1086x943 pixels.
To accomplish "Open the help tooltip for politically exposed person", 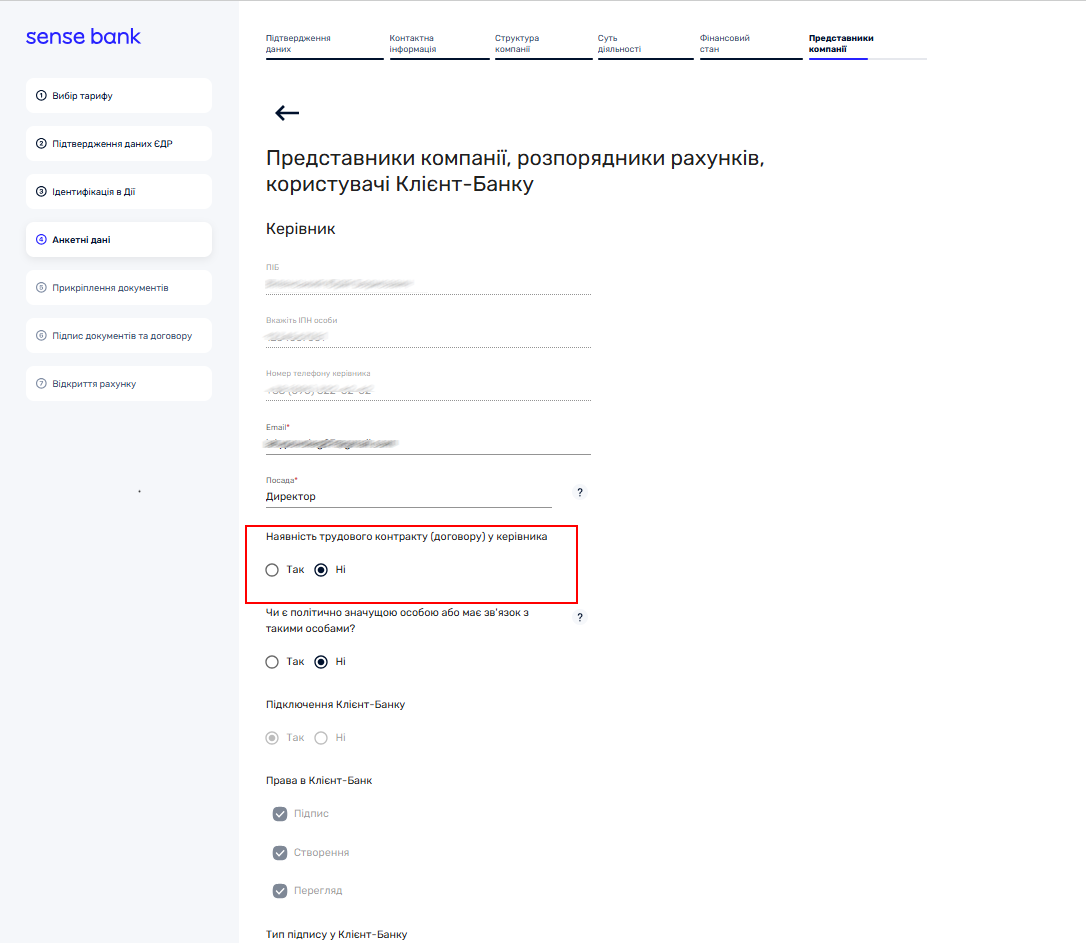I will click(580, 617).
